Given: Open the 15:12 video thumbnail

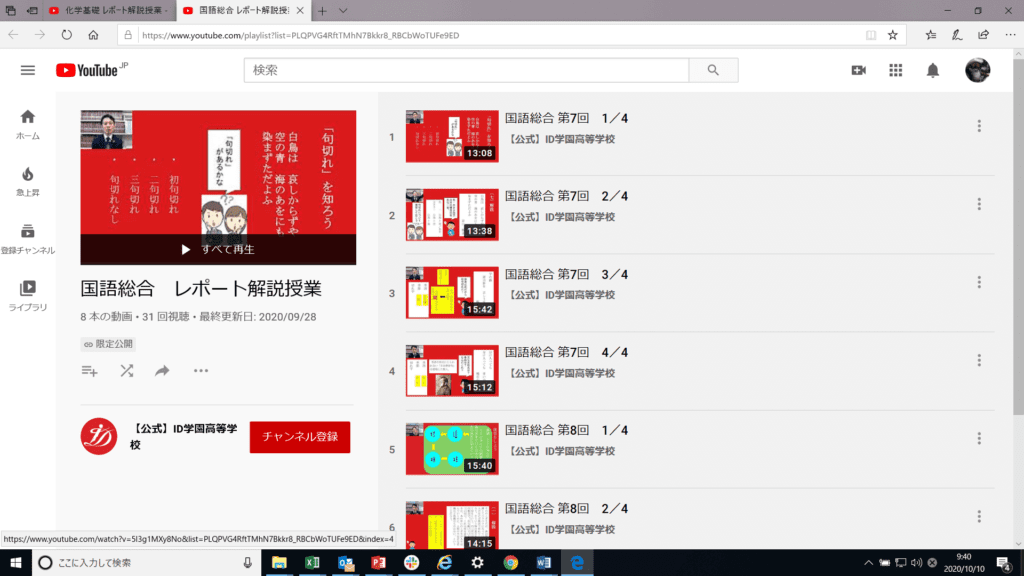Looking at the screenshot, I should 452,370.
